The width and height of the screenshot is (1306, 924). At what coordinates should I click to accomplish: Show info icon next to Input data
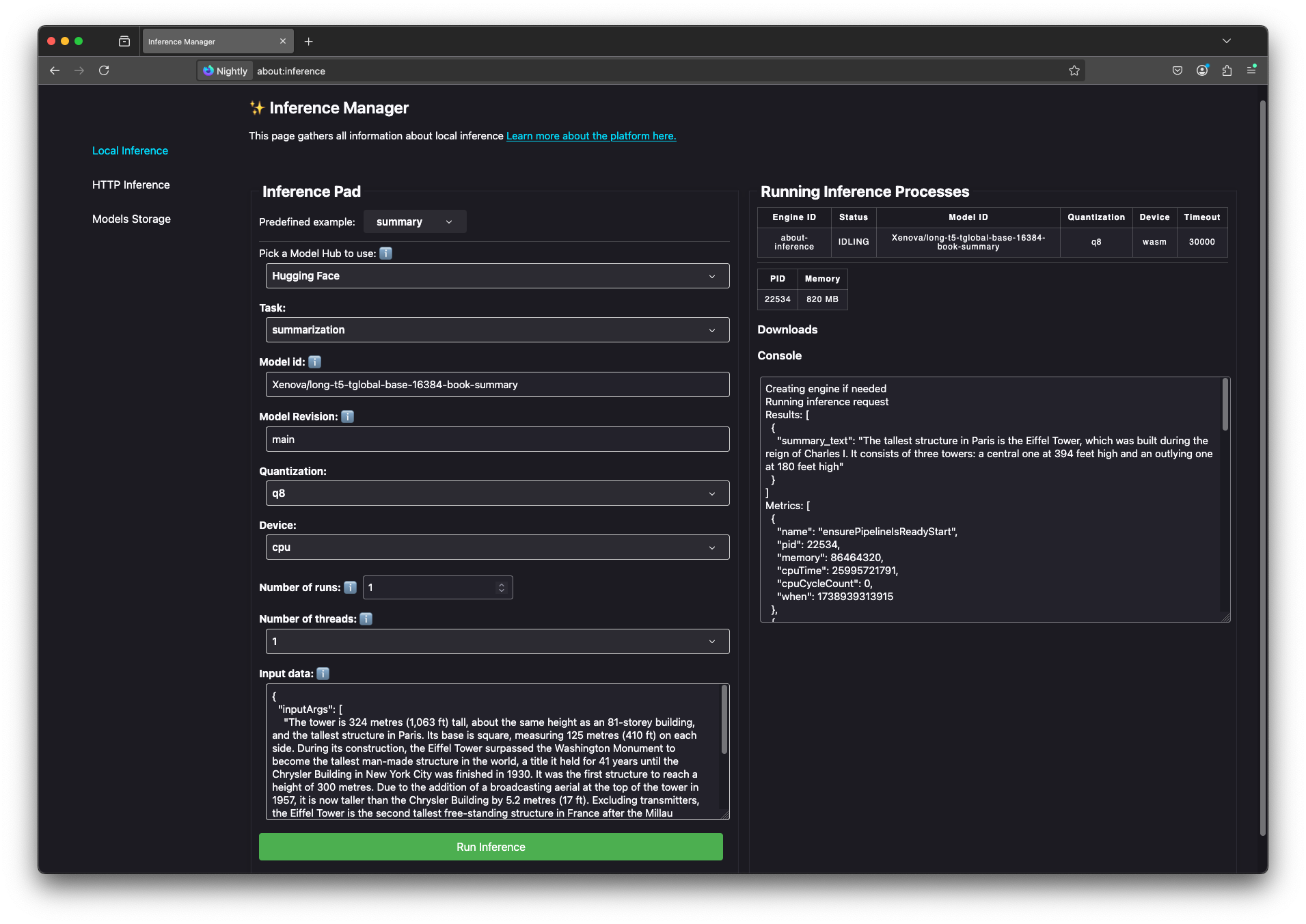[323, 673]
